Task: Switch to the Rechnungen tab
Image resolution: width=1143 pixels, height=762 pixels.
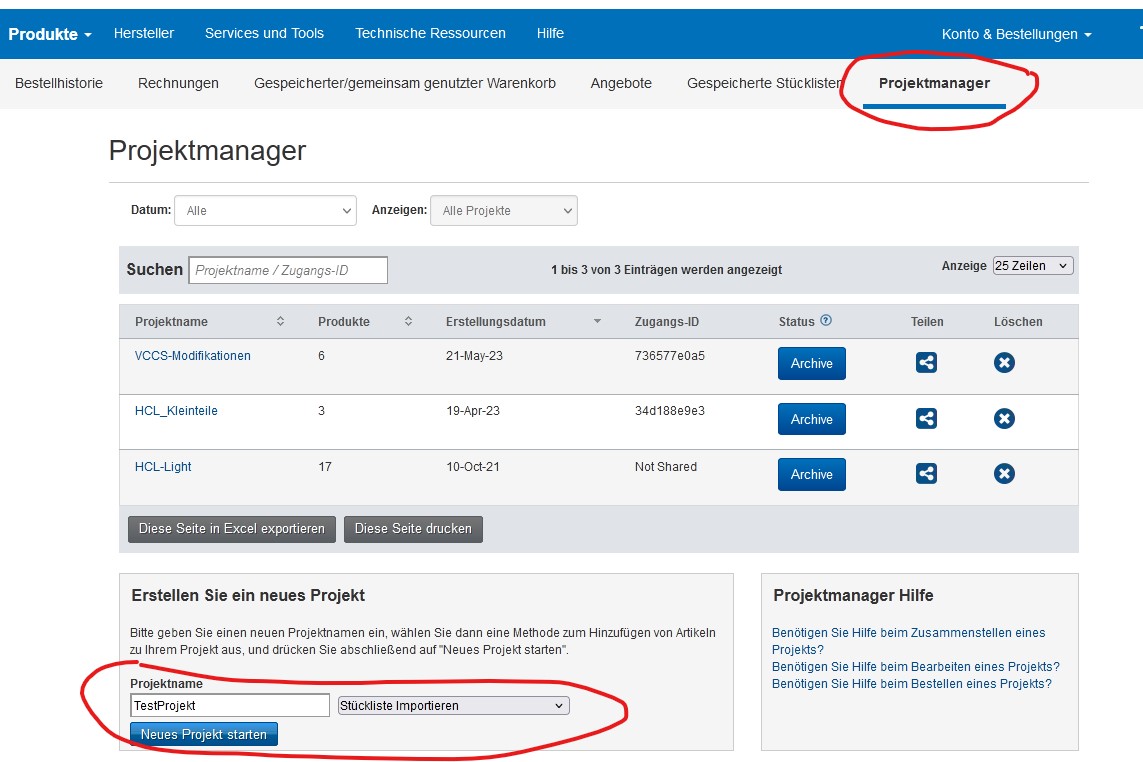Action: tap(178, 84)
